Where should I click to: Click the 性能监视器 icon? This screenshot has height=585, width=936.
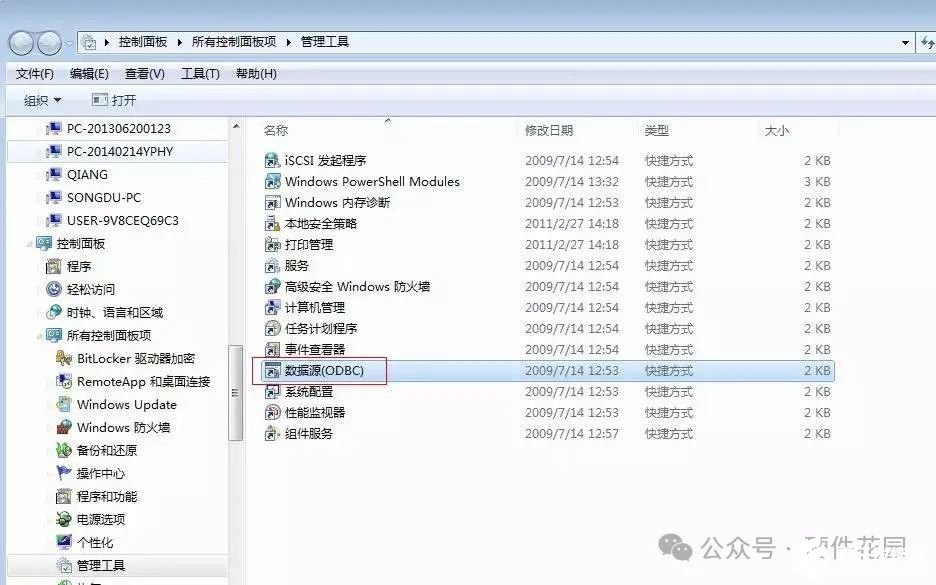coord(272,412)
